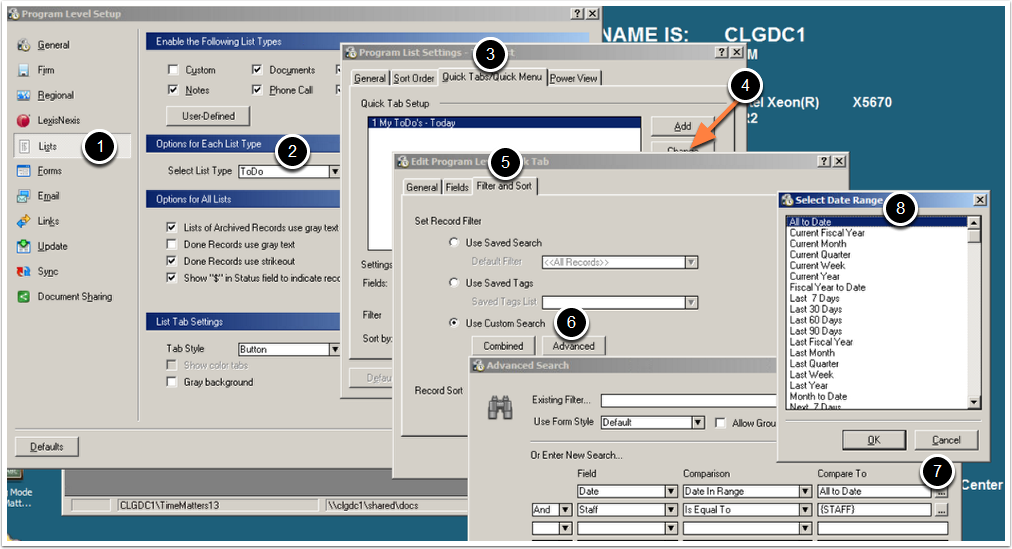Select '1 My ToDo's - Today' quick tab entry
This screenshot has width=1012, height=549.
pos(504,123)
